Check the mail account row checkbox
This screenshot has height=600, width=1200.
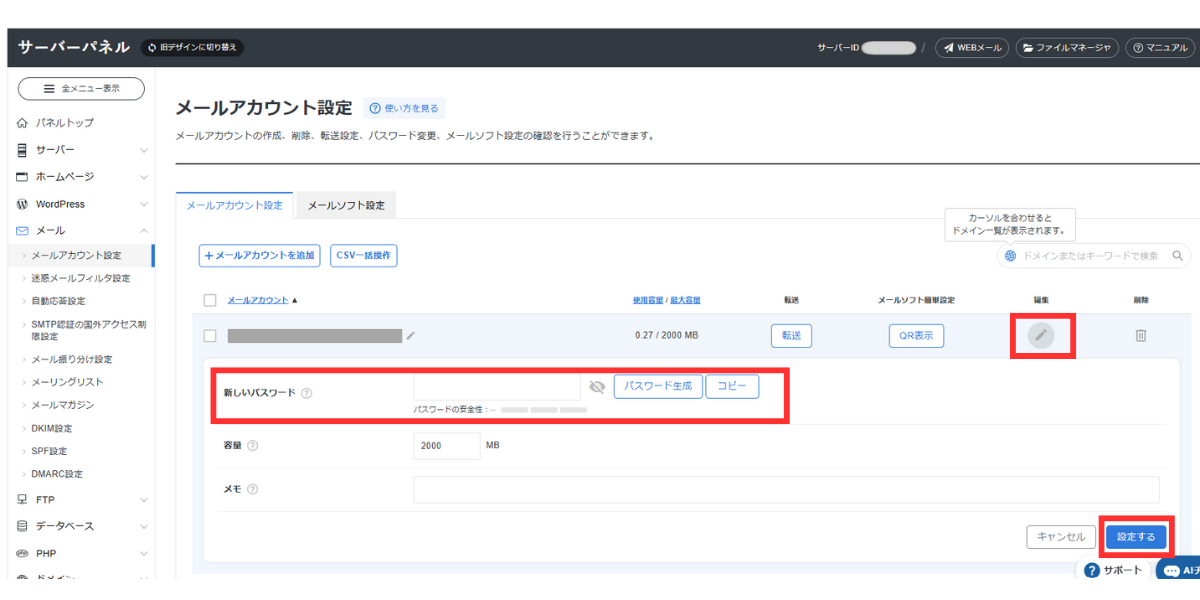(x=210, y=336)
